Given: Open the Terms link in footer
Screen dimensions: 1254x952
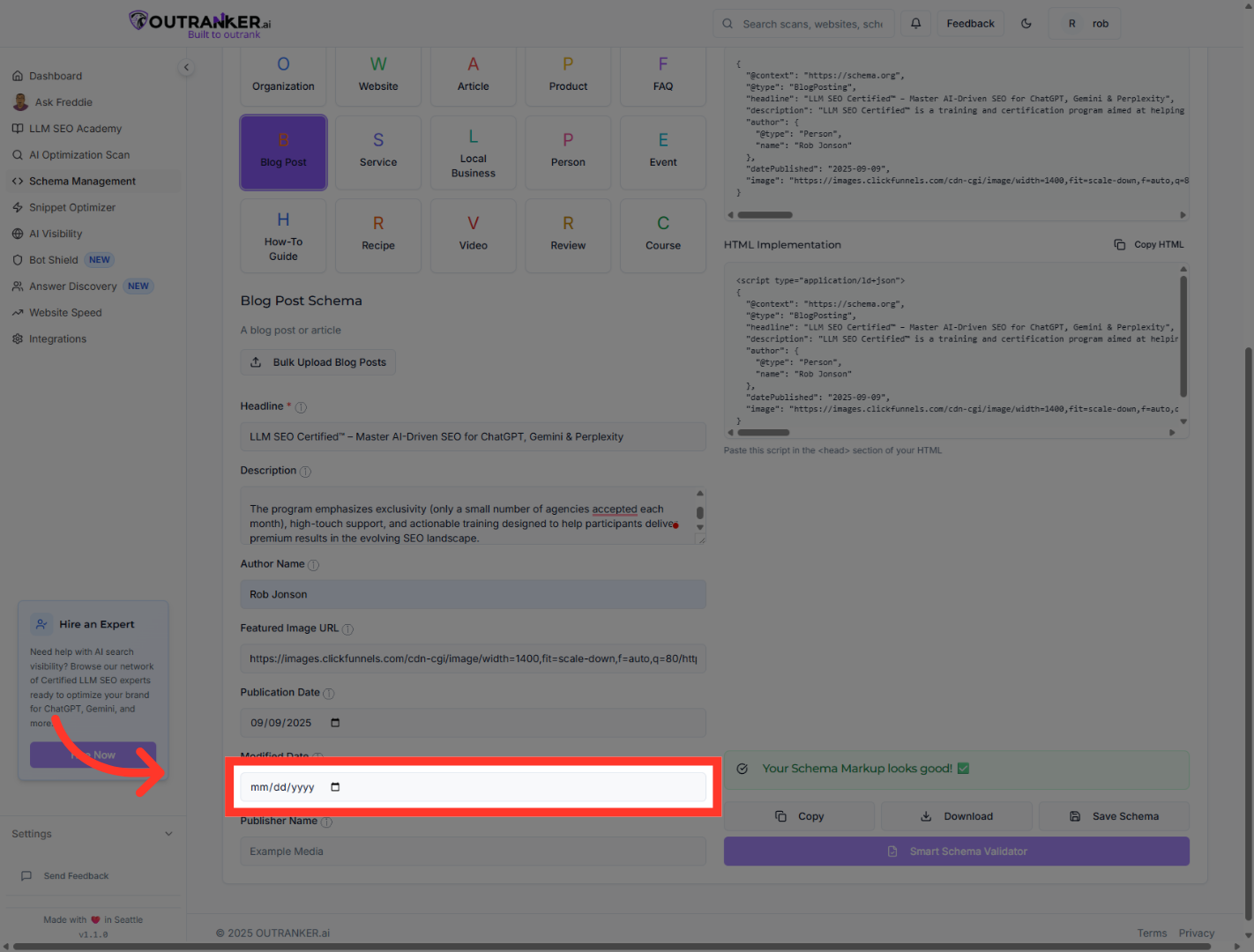Looking at the screenshot, I should click(1152, 933).
